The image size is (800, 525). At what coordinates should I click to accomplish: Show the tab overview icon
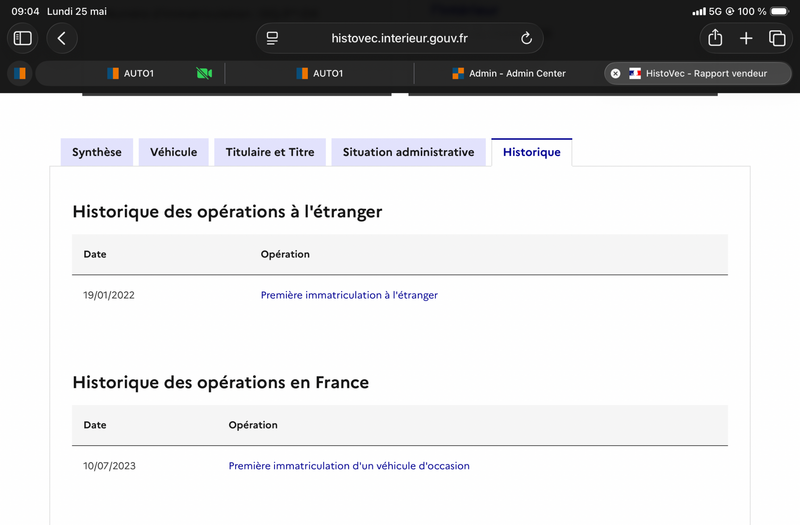777,38
